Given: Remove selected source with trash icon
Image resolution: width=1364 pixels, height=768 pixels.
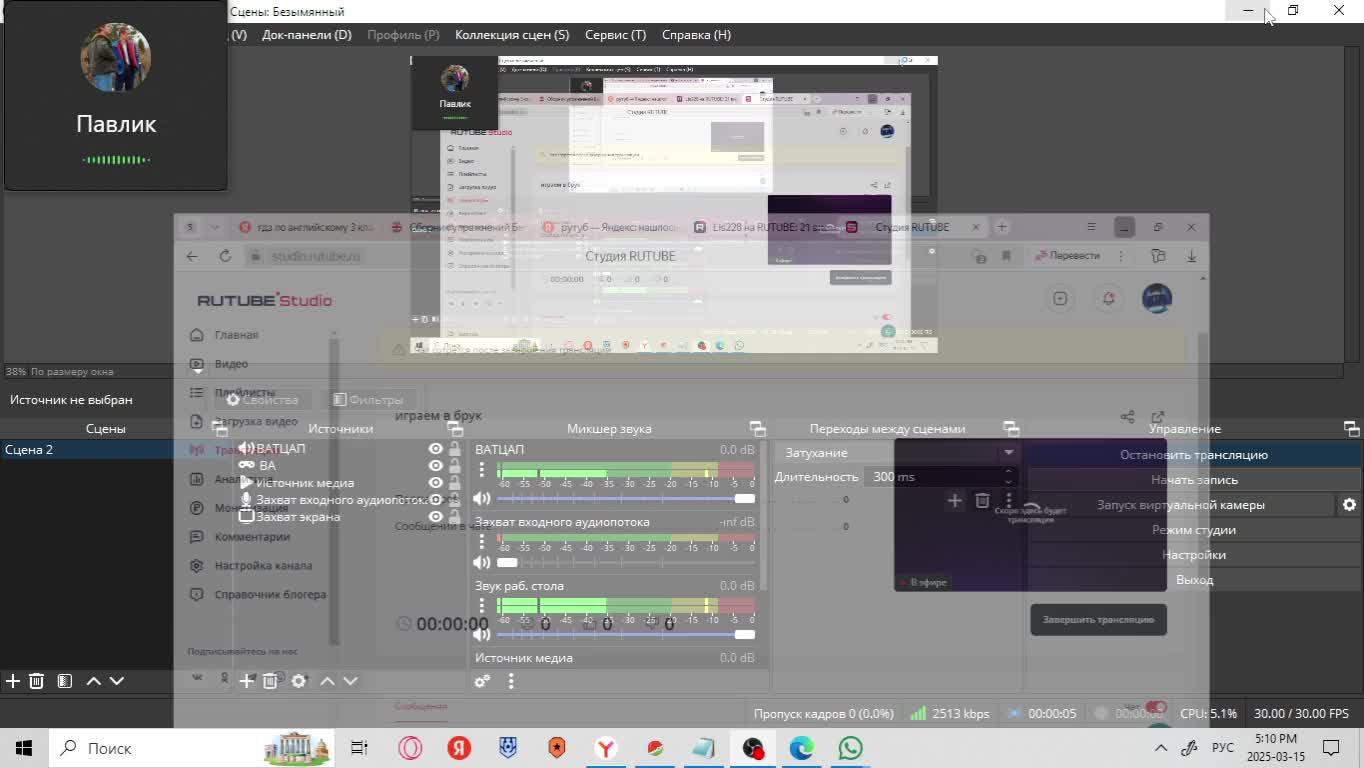Looking at the screenshot, I should point(270,681).
